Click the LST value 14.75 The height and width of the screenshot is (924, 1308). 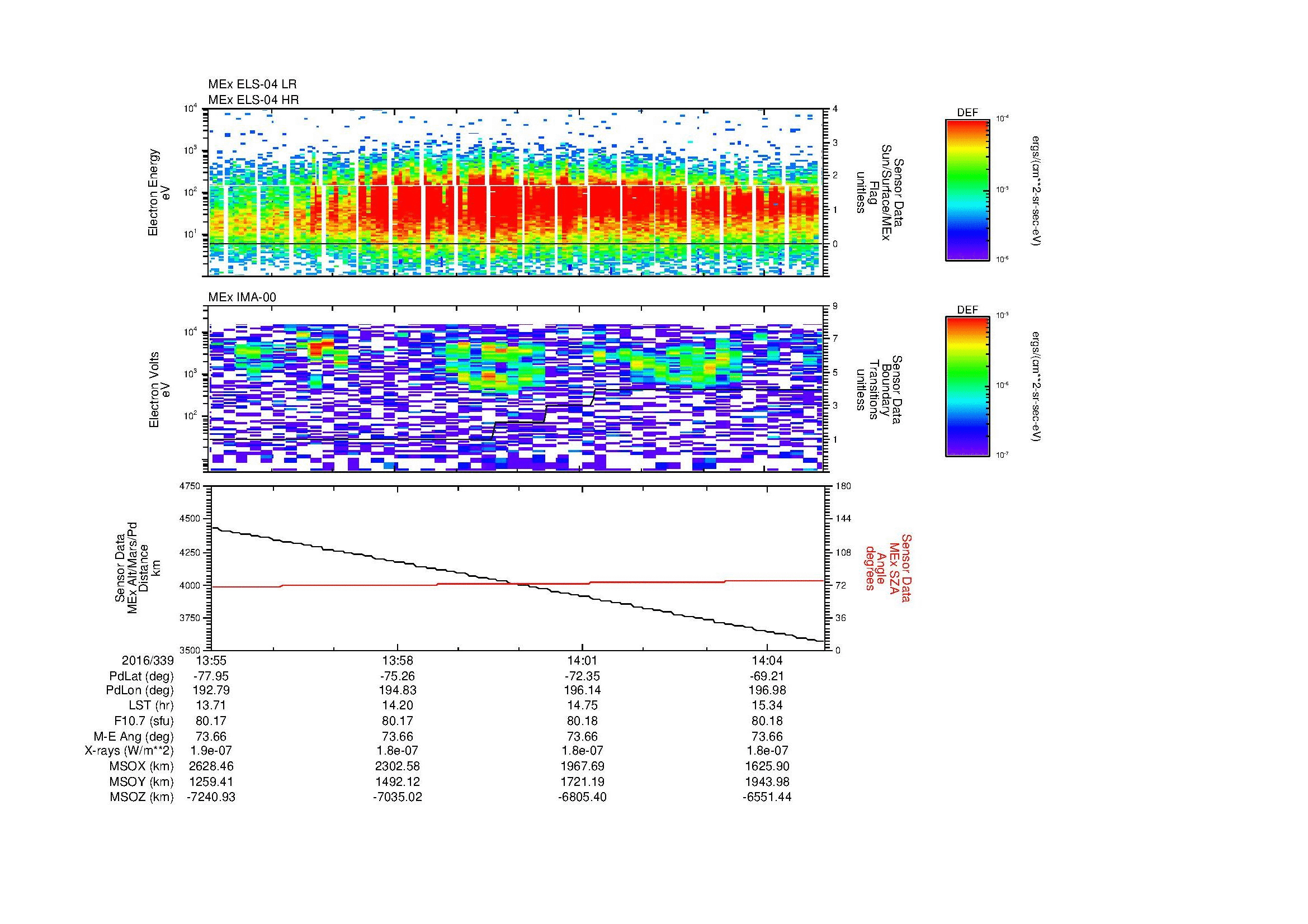(x=582, y=706)
